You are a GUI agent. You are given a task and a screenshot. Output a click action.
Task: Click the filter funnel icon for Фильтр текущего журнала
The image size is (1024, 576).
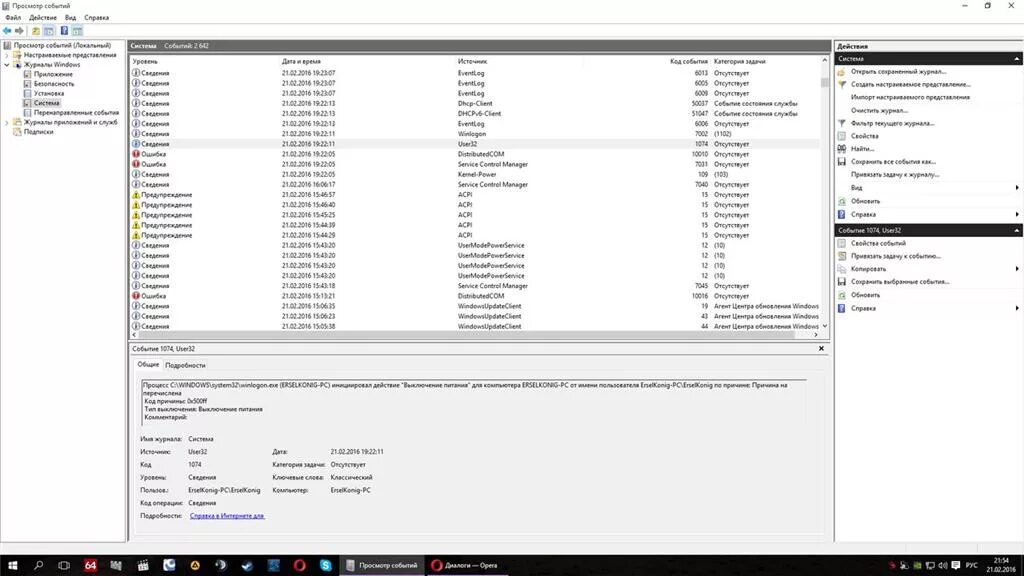coord(841,123)
